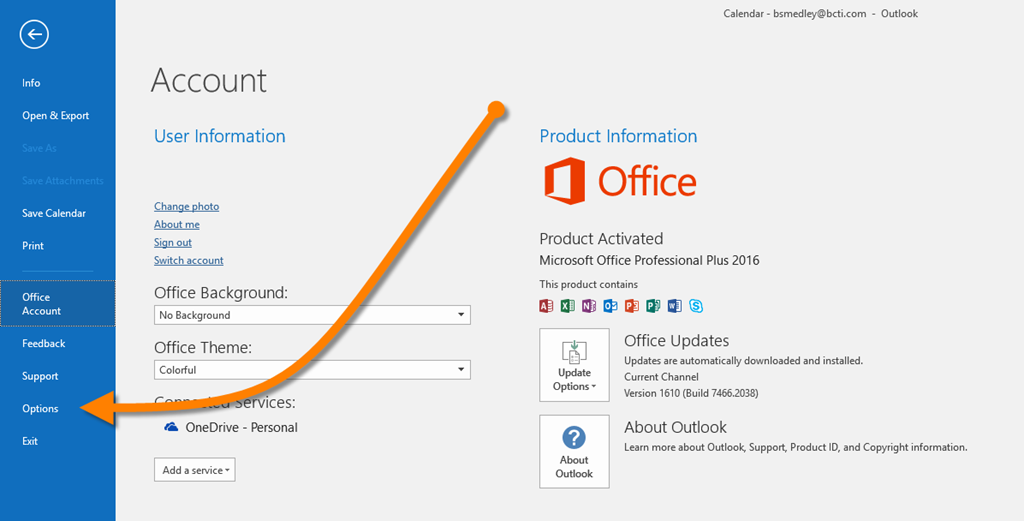
Task: Expand the Office Theme combo box
Action: coord(312,370)
